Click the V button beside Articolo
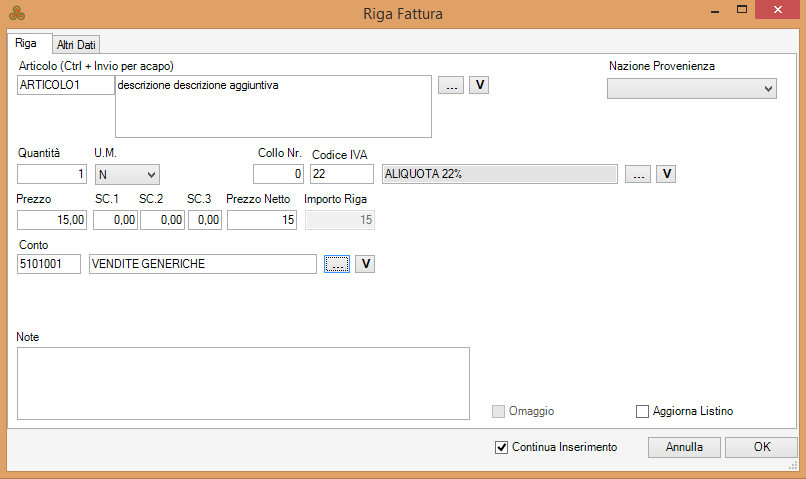Viewport: 806px width, 479px height. (480, 85)
